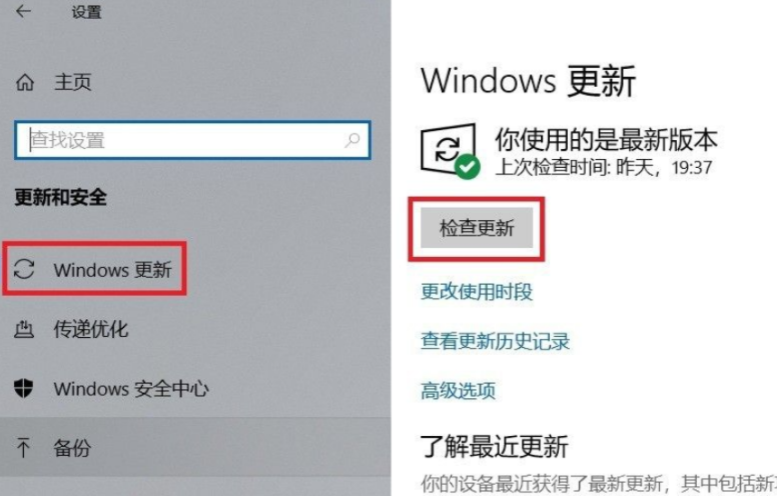The height and width of the screenshot is (499, 782).
Task: Click the sync icon beside Windows 更新
Action: click(24, 269)
